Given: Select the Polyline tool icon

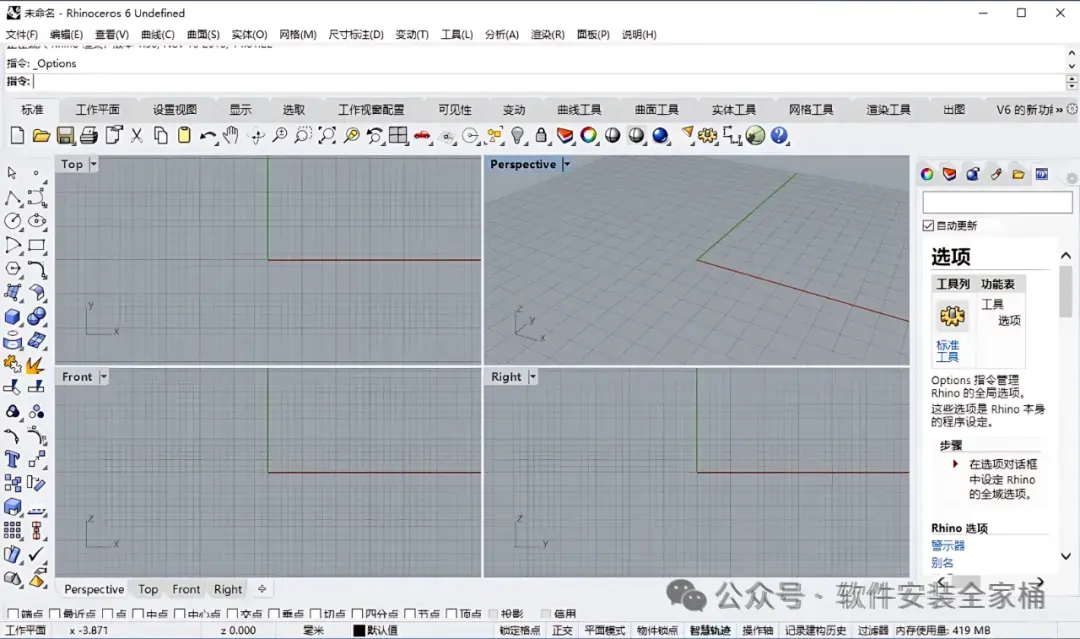Looking at the screenshot, I should click(12, 198).
